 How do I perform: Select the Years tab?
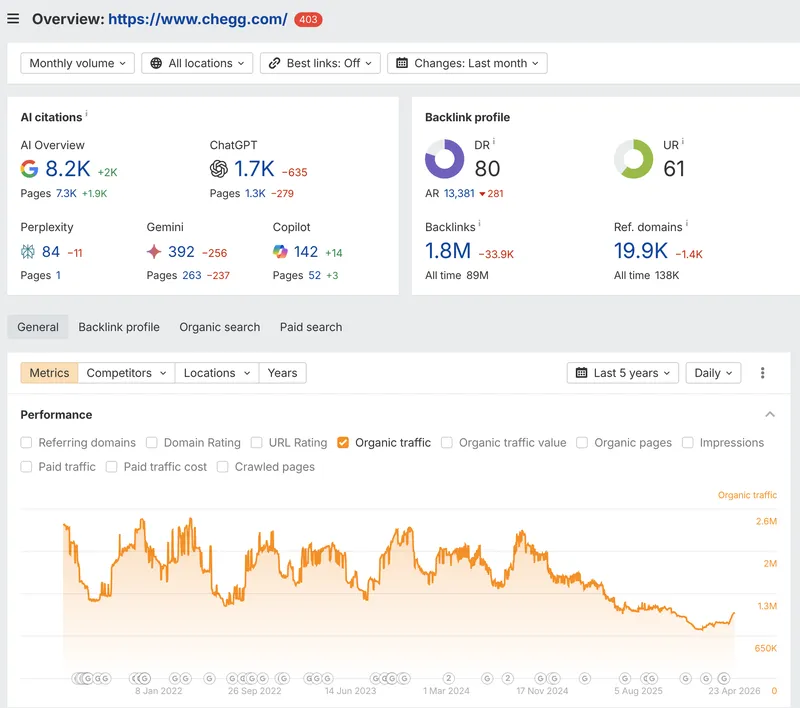click(x=282, y=373)
